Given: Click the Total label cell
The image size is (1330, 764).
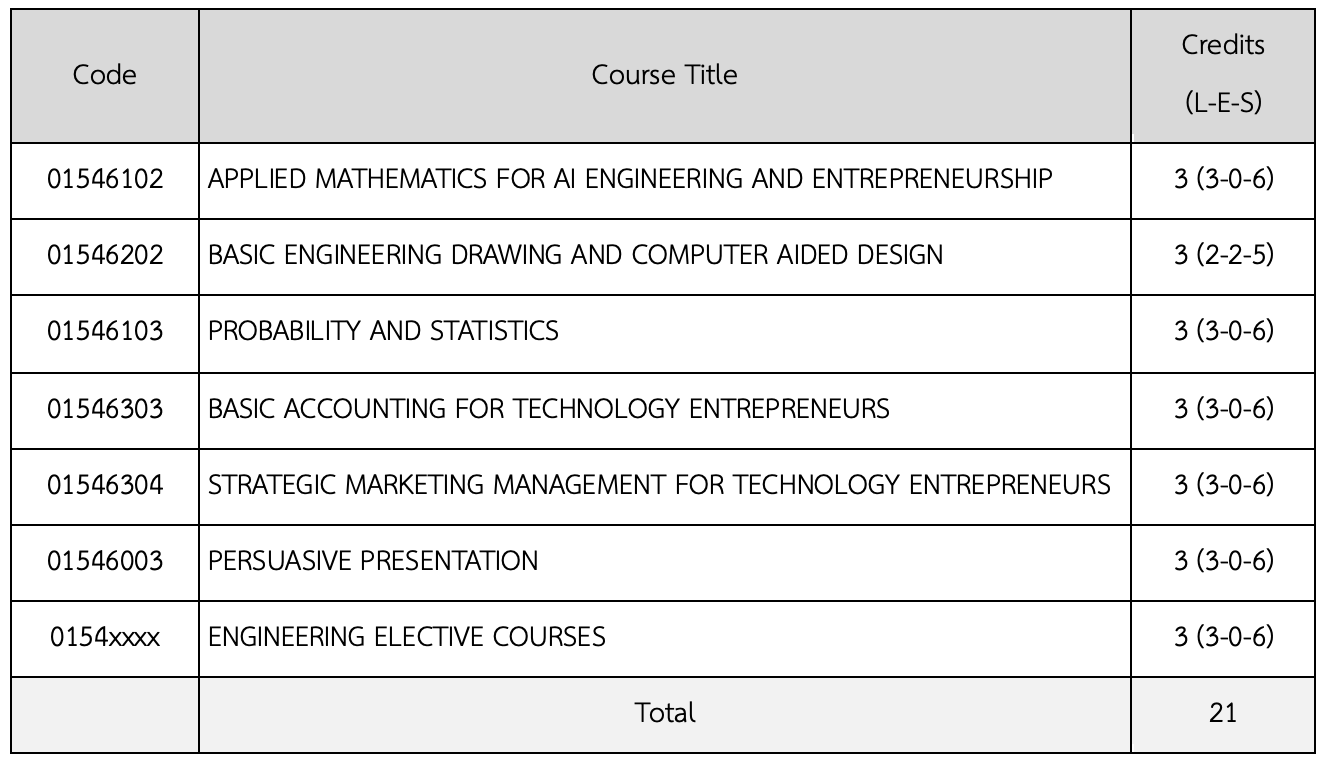Looking at the screenshot, I should coord(664,713).
